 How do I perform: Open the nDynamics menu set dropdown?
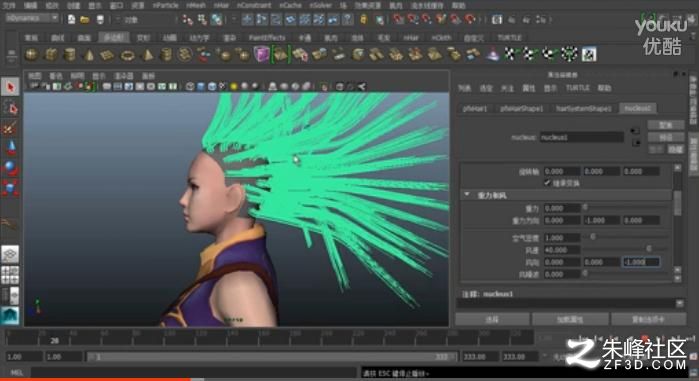[x=32, y=18]
